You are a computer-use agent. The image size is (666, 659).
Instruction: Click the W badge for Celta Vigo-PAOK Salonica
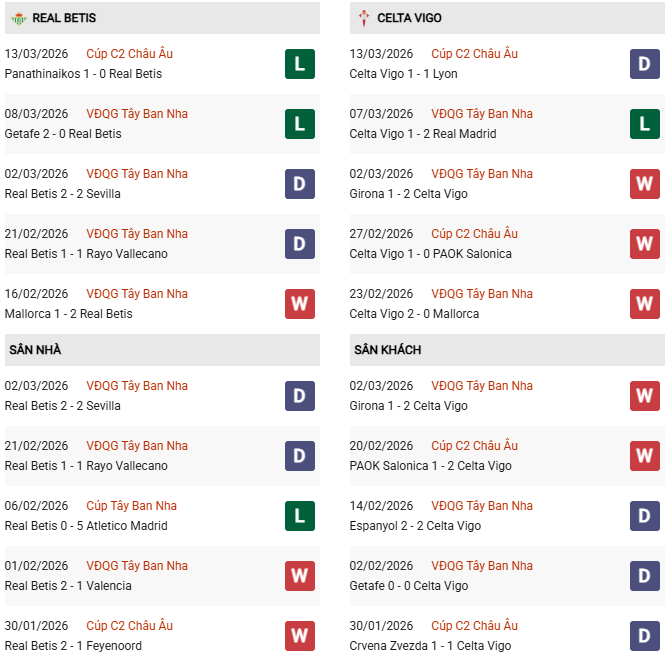[x=645, y=244]
